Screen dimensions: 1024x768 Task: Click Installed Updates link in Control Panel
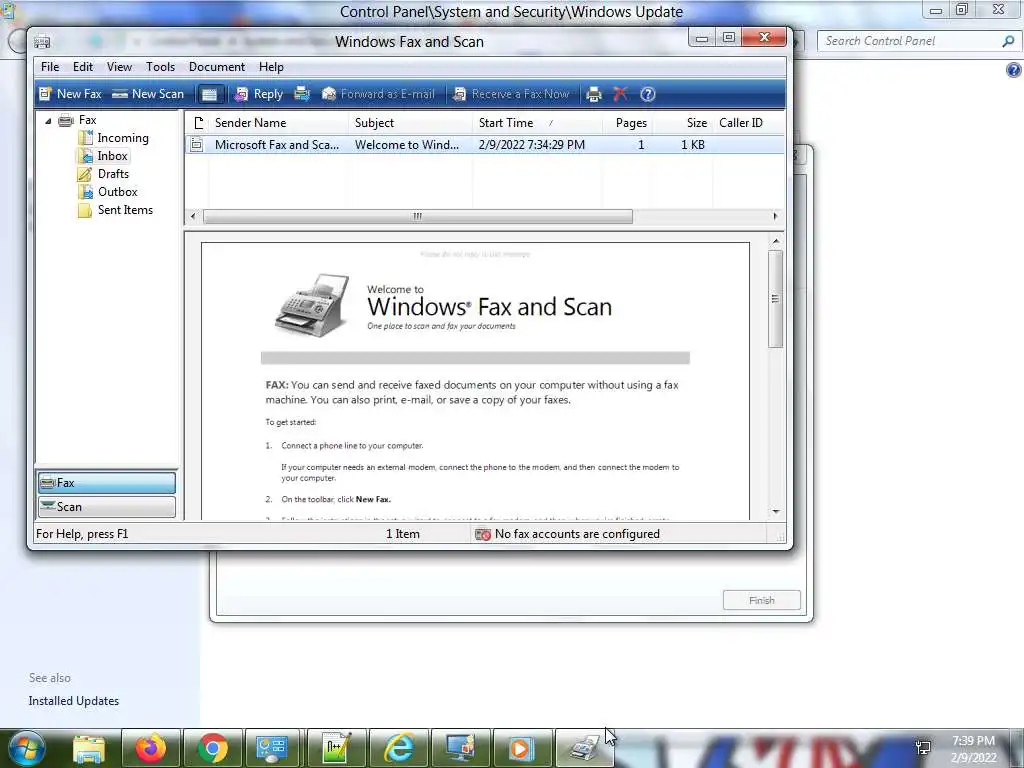74,701
